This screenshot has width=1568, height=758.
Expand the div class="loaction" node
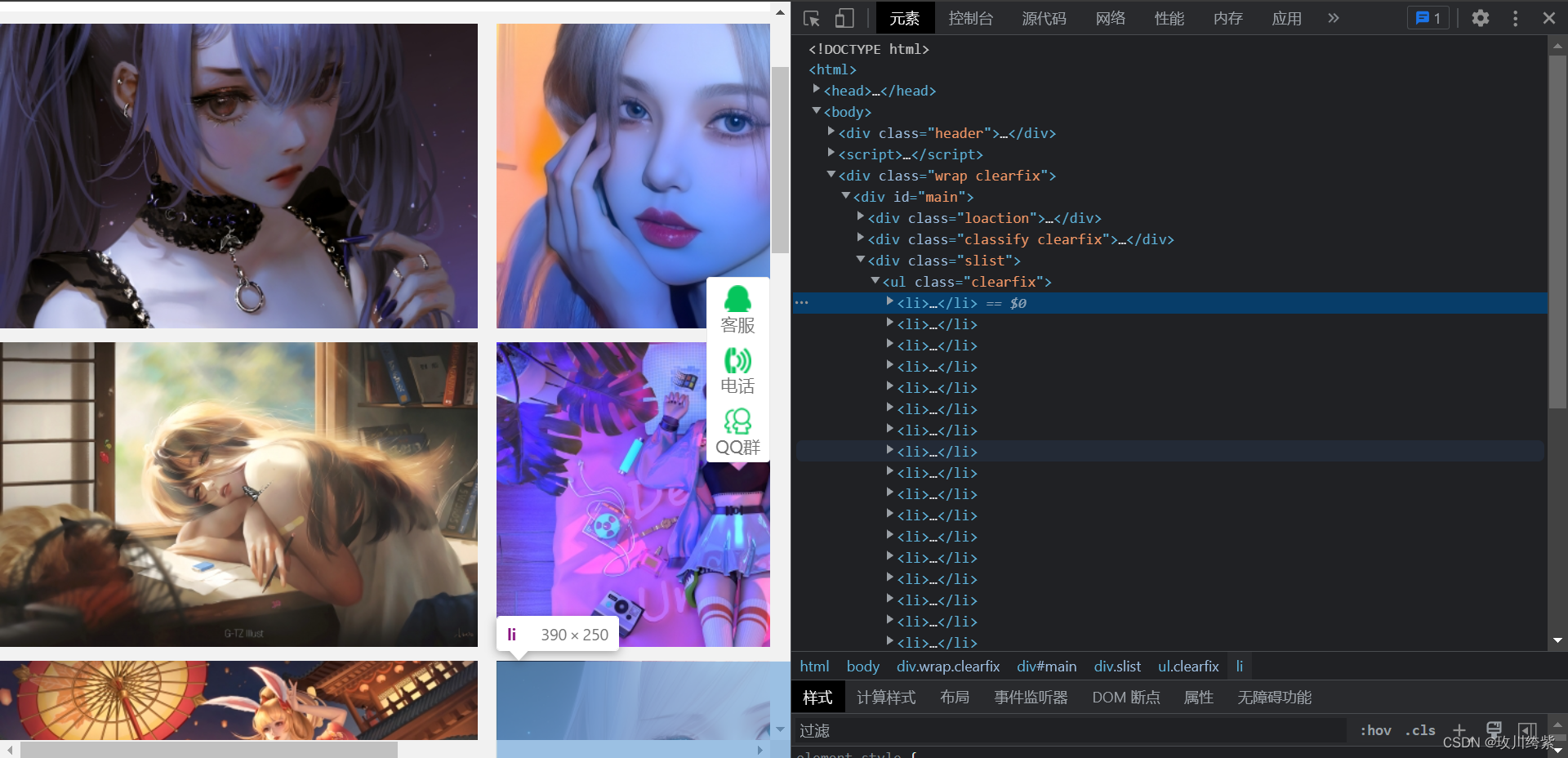pos(860,216)
